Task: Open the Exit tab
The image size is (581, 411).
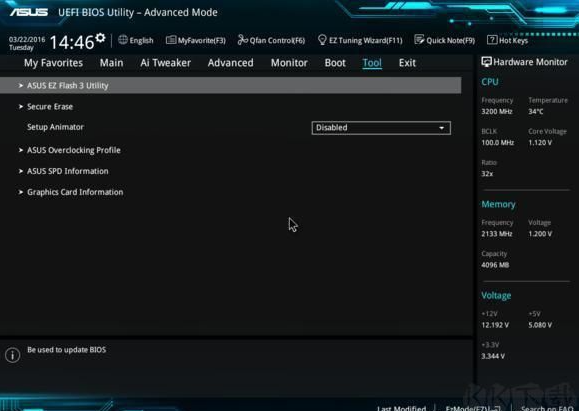Action: click(x=407, y=63)
